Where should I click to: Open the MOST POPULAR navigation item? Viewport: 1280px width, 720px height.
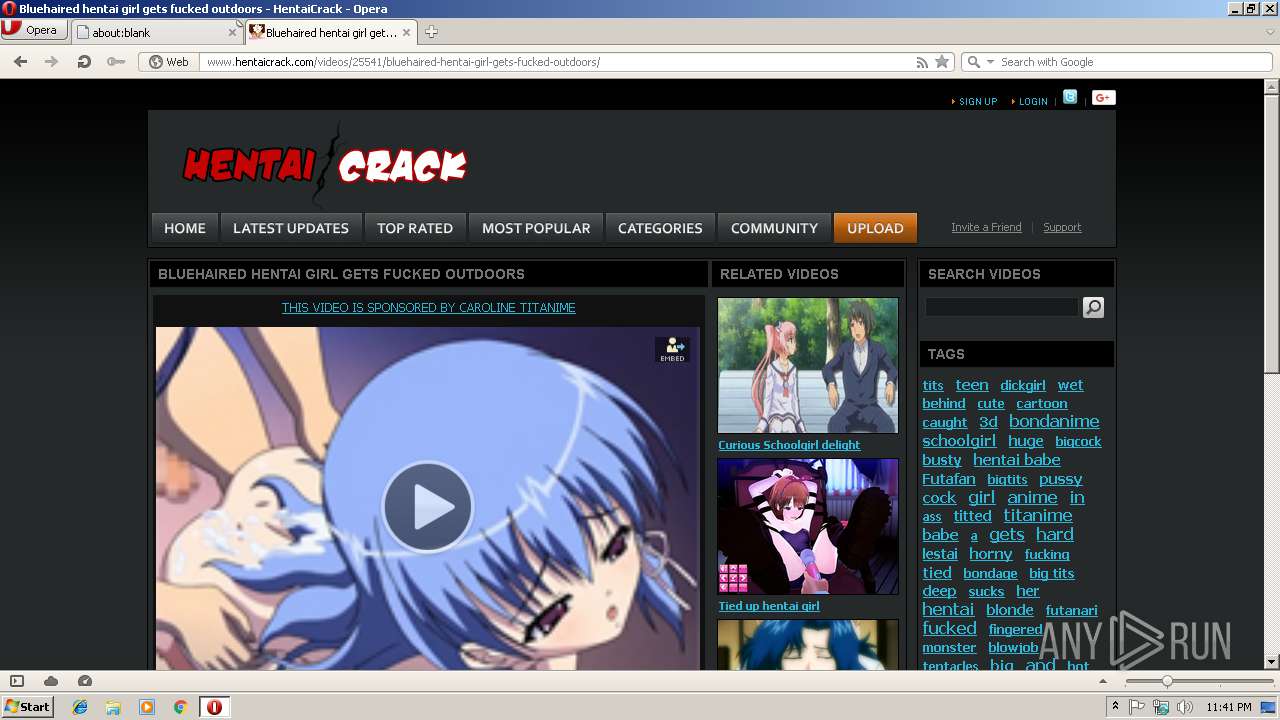click(536, 228)
